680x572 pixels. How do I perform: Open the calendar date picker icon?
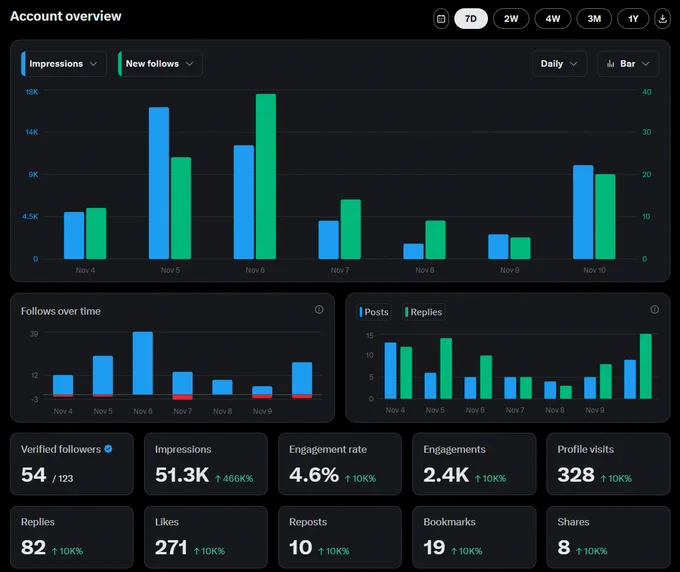coord(441,19)
